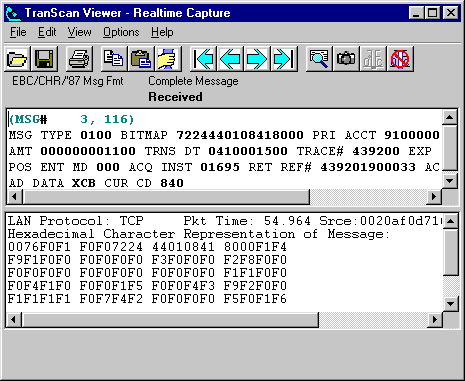Viewport: 465px width, 381px height.
Task: Click the grayed-out scale icon
Action: pos(373,59)
